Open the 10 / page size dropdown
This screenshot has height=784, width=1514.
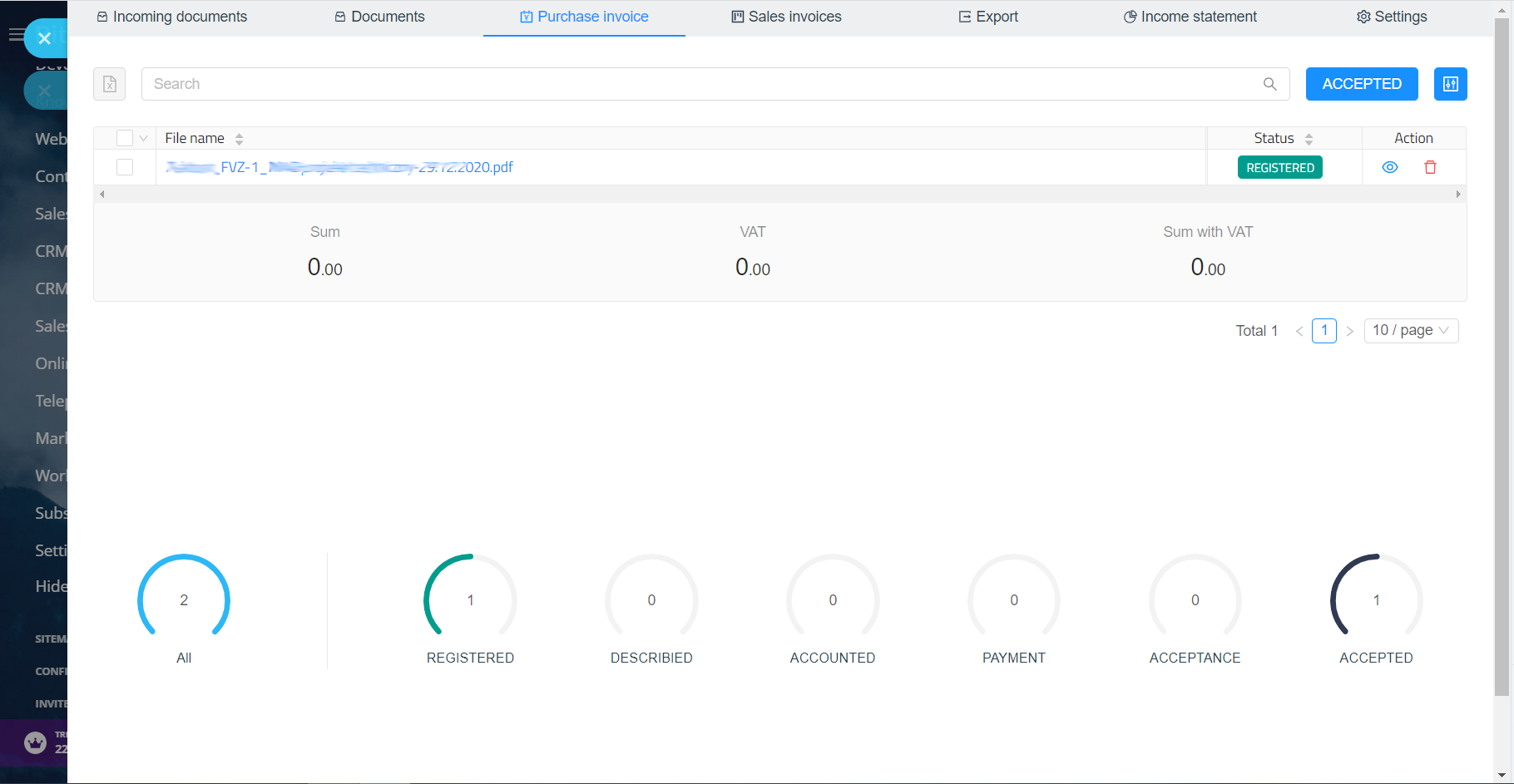coord(1411,330)
